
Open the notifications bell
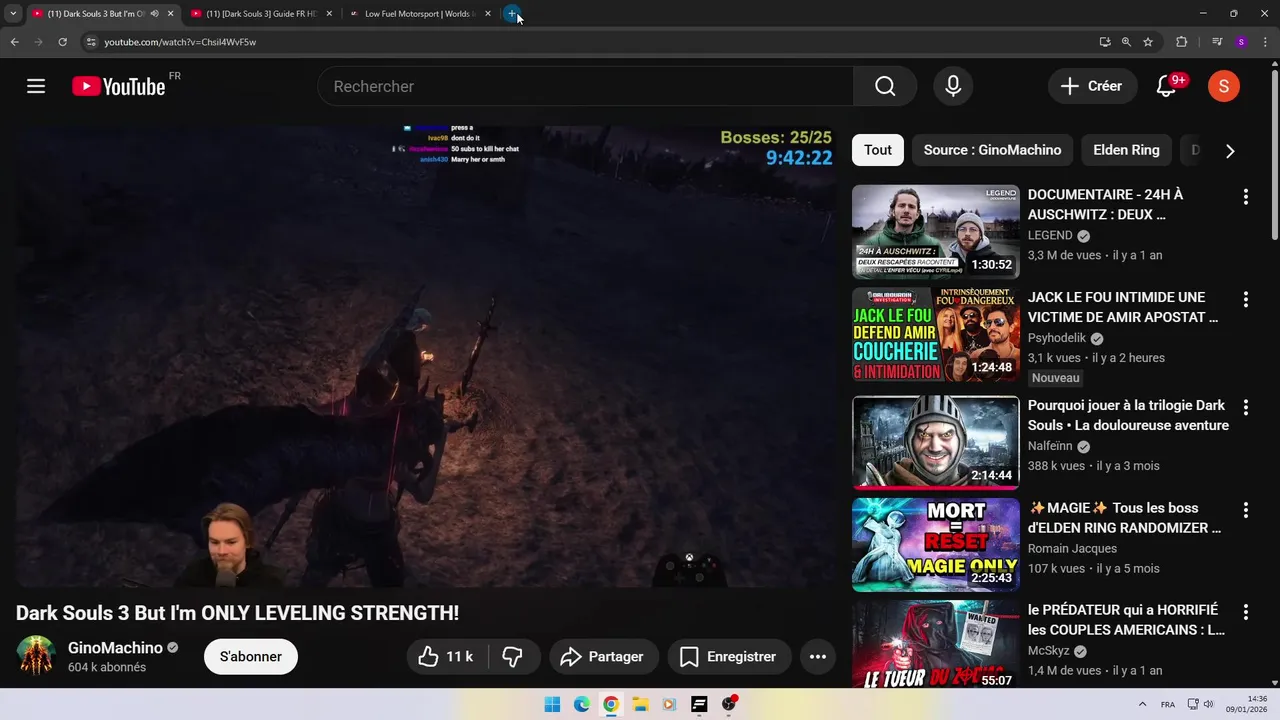[1166, 86]
